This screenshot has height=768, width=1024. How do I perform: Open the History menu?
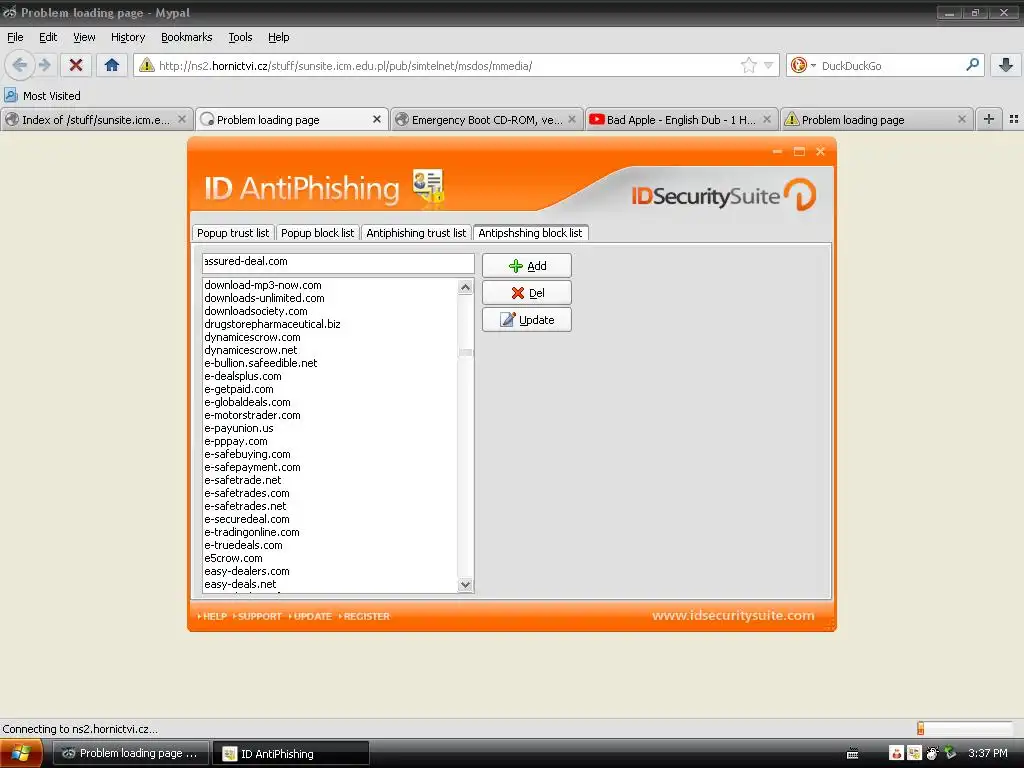pyautogui.click(x=127, y=37)
